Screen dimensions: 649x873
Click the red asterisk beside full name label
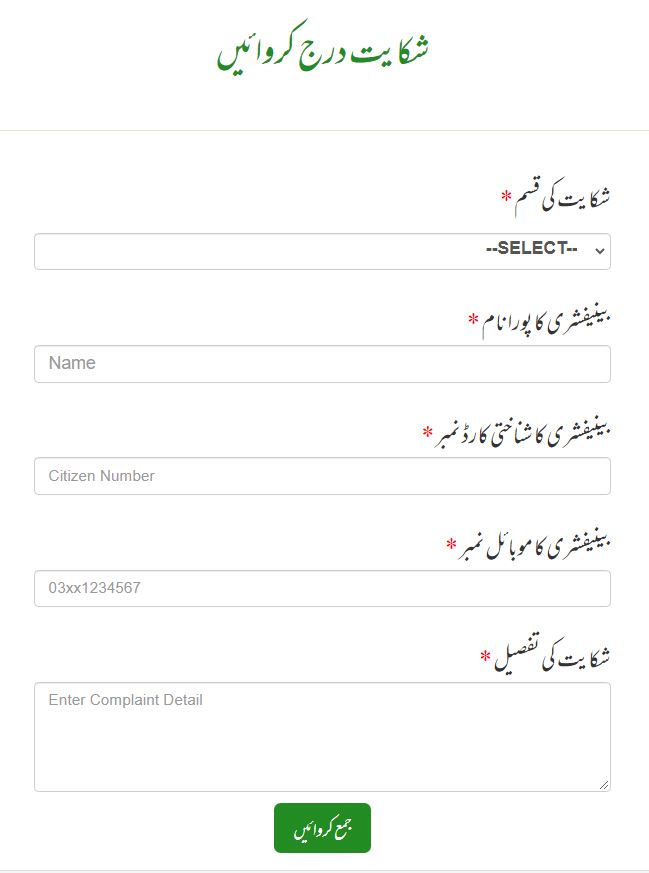tap(474, 319)
